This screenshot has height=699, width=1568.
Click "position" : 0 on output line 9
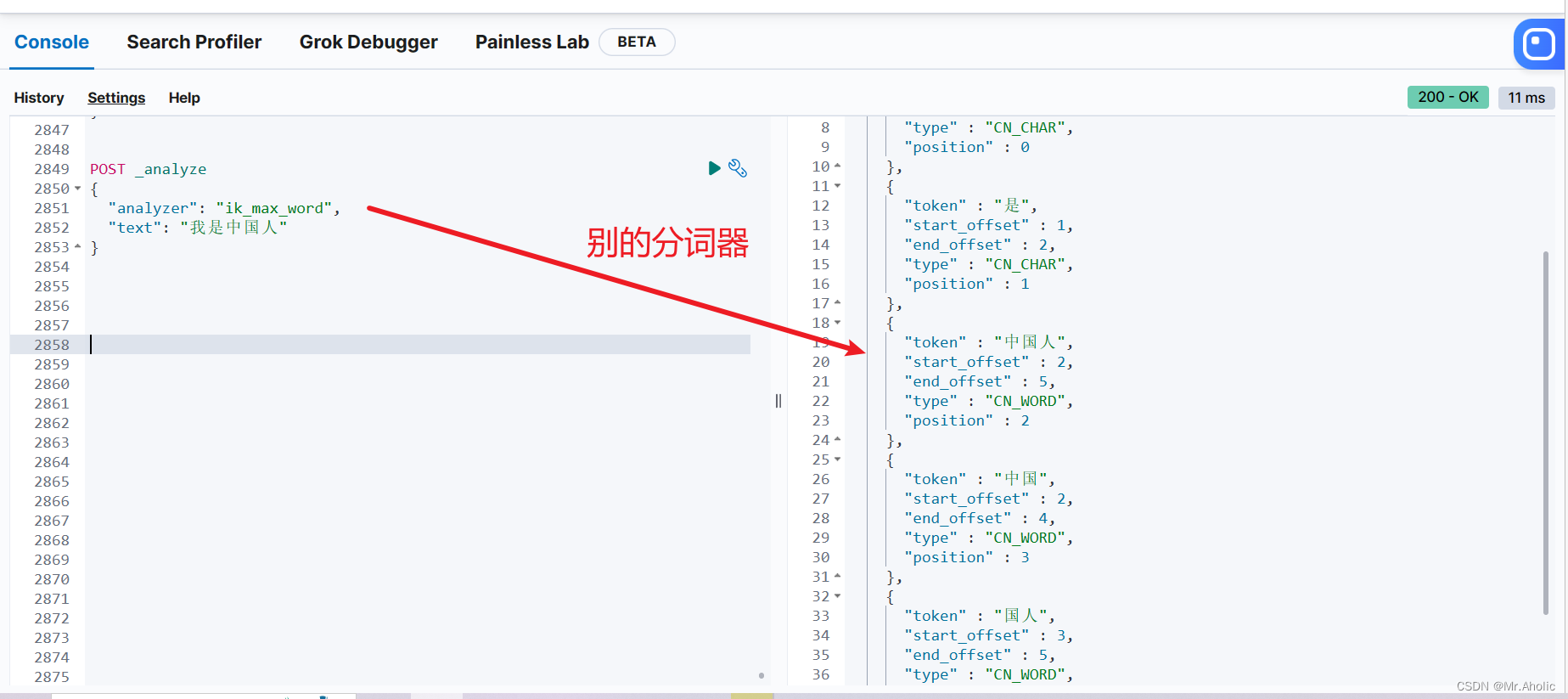click(967, 147)
